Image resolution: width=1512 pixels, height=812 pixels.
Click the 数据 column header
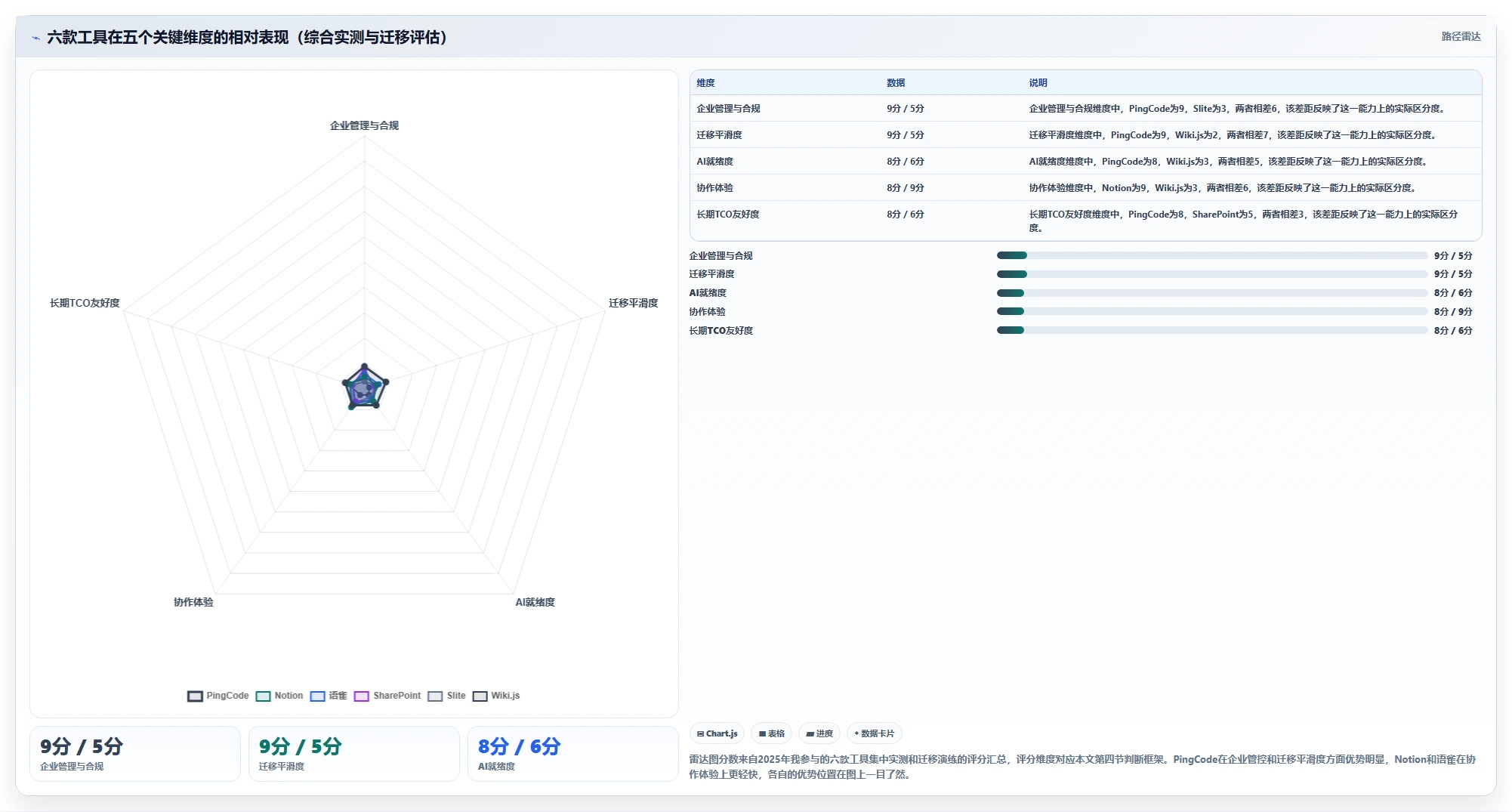click(896, 83)
